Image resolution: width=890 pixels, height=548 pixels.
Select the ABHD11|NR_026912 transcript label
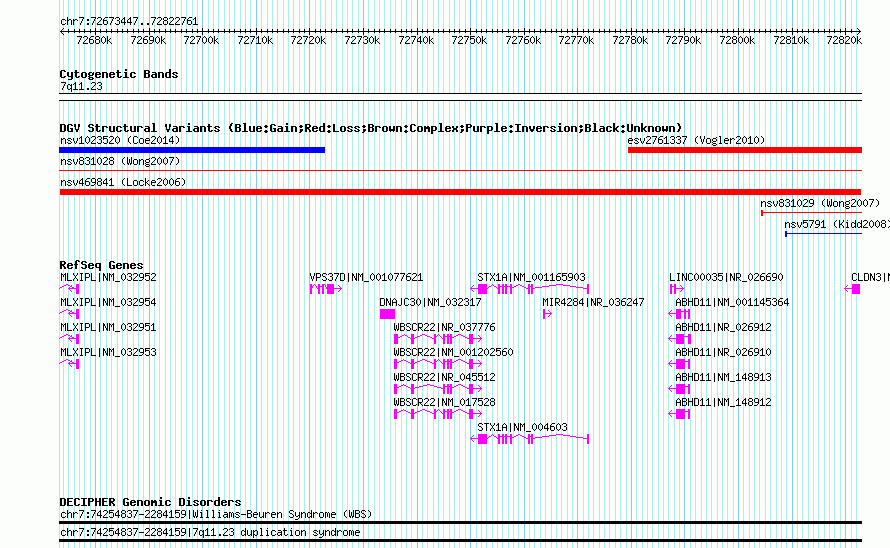pos(723,328)
